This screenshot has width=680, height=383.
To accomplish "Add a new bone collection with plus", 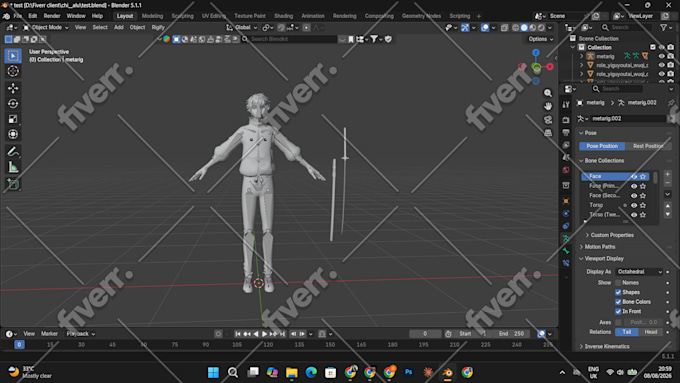I will [x=667, y=174].
